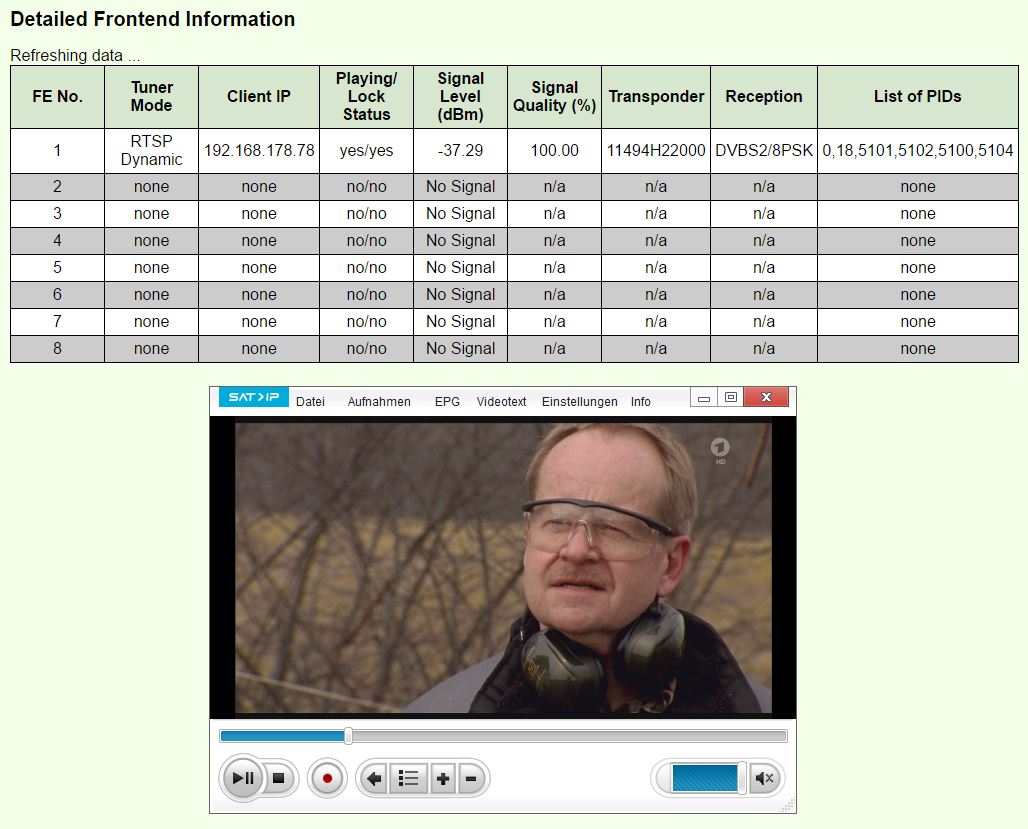Open the Datei menu
Viewport: 1028px width, 829px height.
coord(310,401)
